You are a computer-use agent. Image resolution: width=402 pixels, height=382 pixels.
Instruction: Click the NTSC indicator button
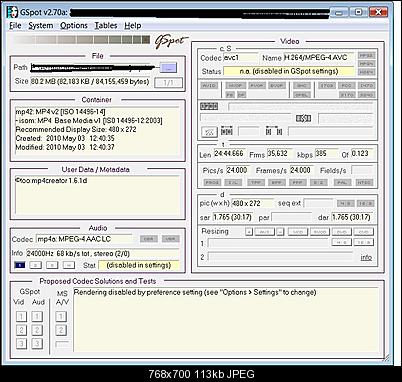[364, 183]
